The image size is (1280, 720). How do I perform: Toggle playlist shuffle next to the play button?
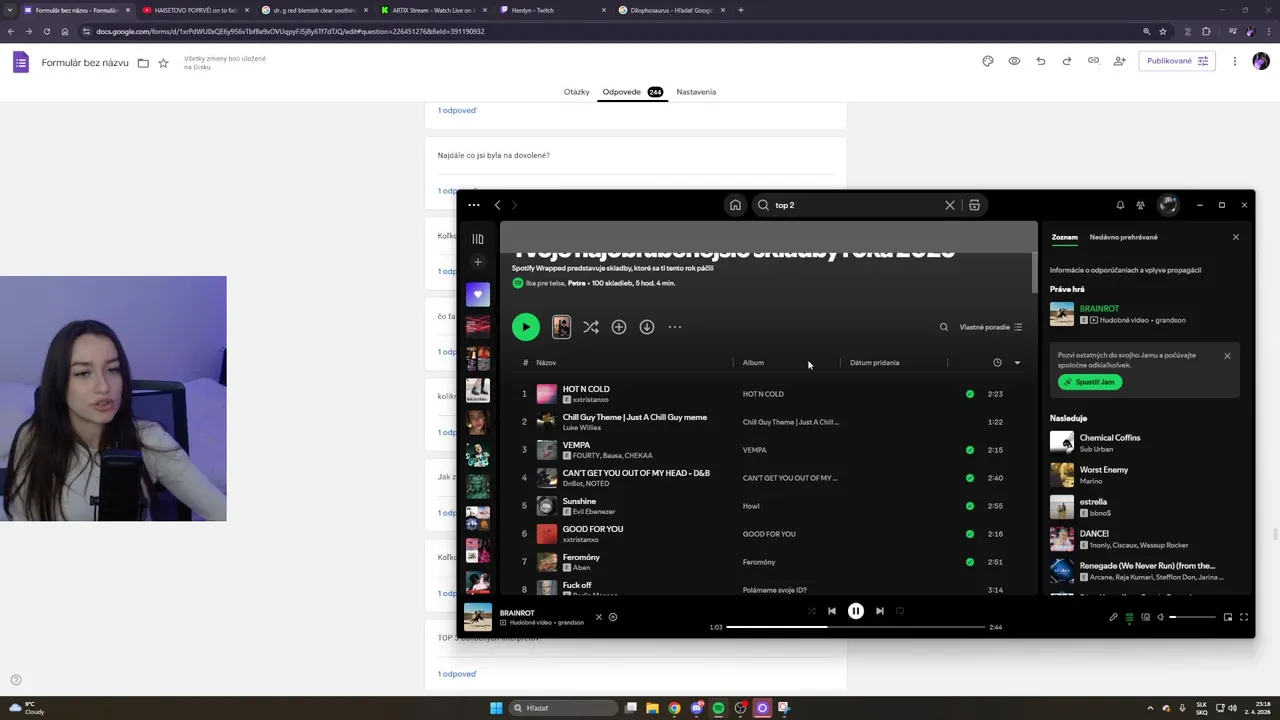(591, 327)
